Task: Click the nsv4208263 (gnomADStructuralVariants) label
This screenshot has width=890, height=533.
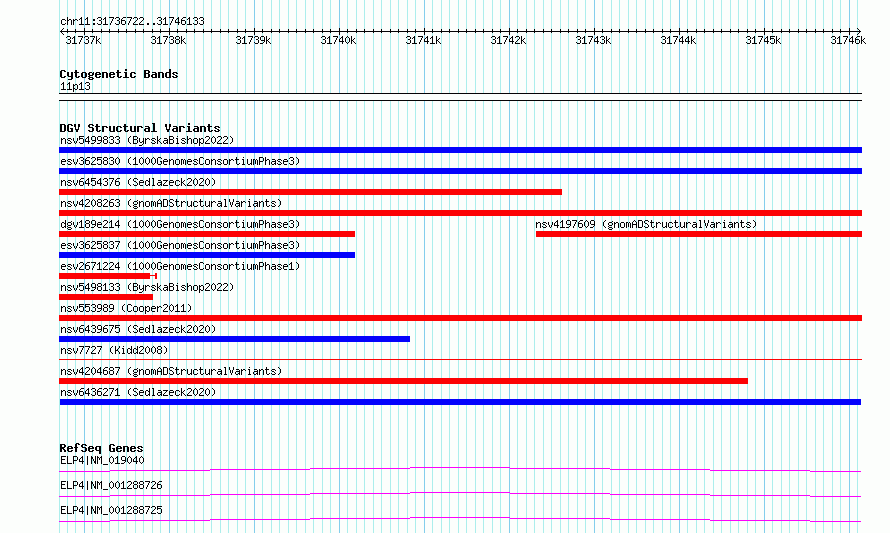Action: point(171,203)
